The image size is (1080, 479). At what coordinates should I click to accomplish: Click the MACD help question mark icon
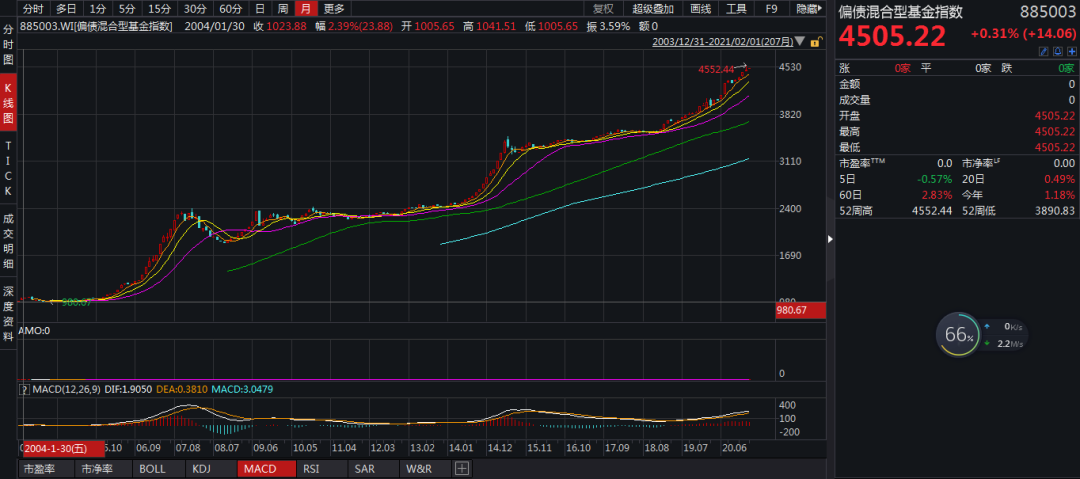pyautogui.click(x=24, y=388)
